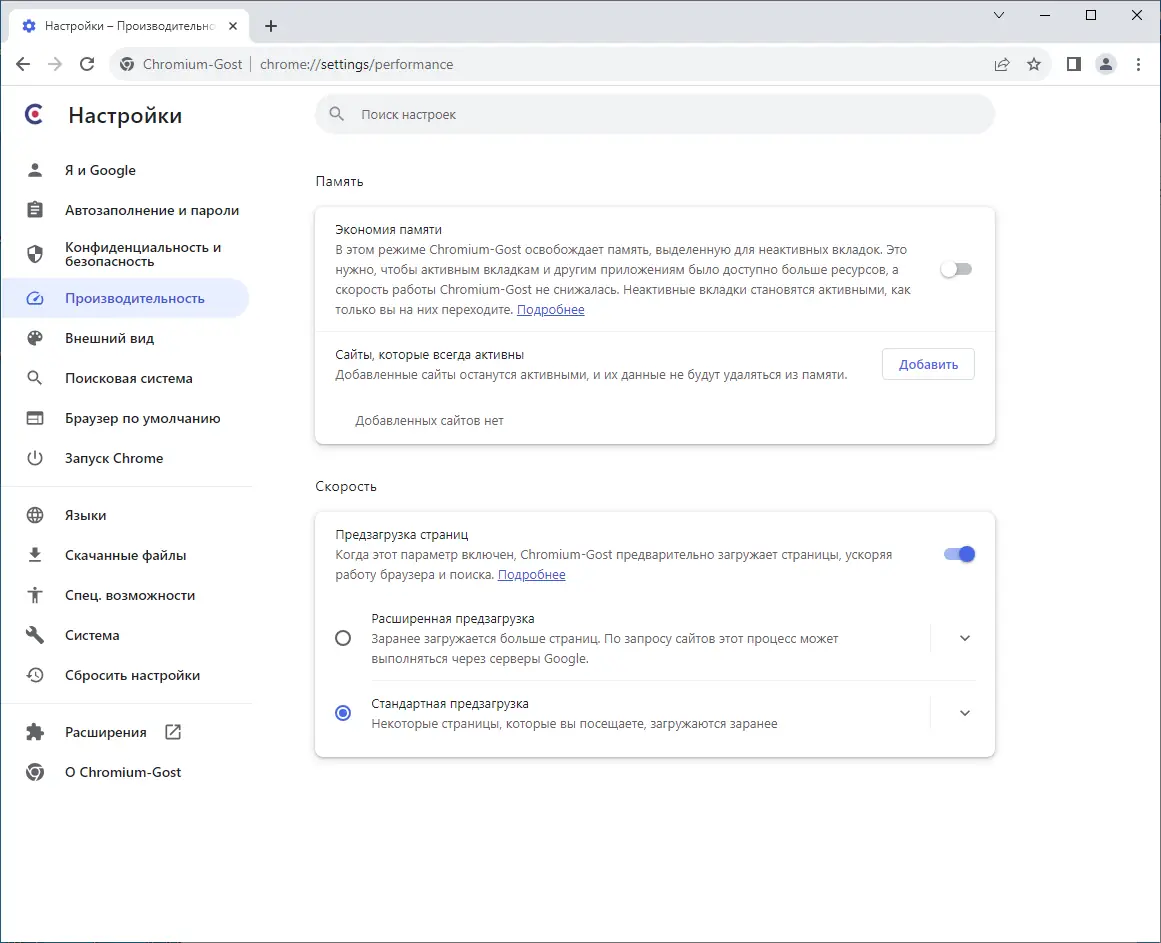Image resolution: width=1161 pixels, height=943 pixels.
Task: Click the Добавить button
Action: [928, 364]
